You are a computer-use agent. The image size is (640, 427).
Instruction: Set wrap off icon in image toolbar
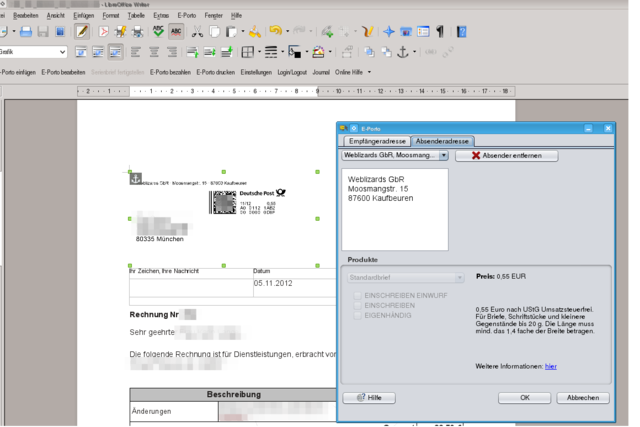coord(81,52)
